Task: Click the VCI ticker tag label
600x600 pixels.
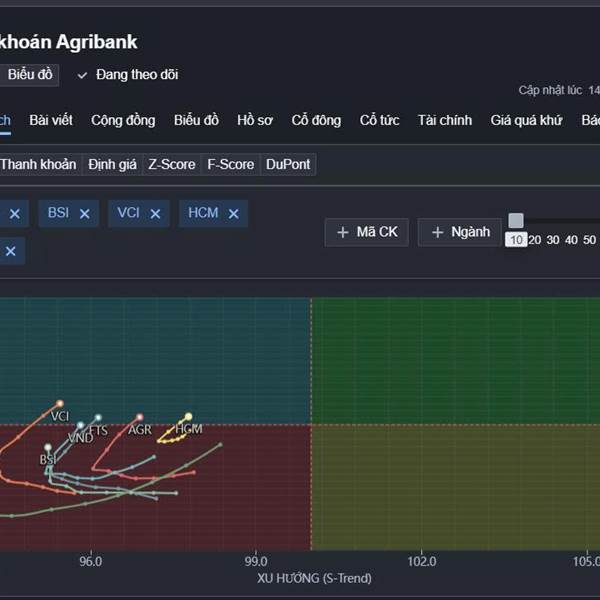Action: [x=129, y=213]
